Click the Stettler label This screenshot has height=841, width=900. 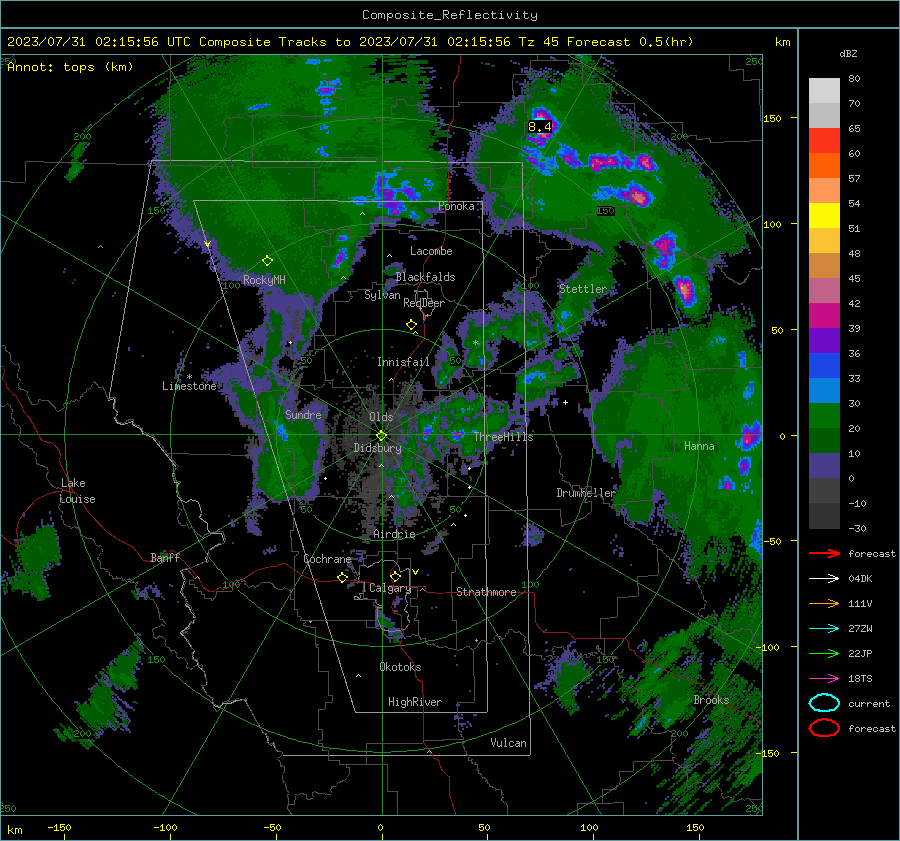pyautogui.click(x=583, y=289)
